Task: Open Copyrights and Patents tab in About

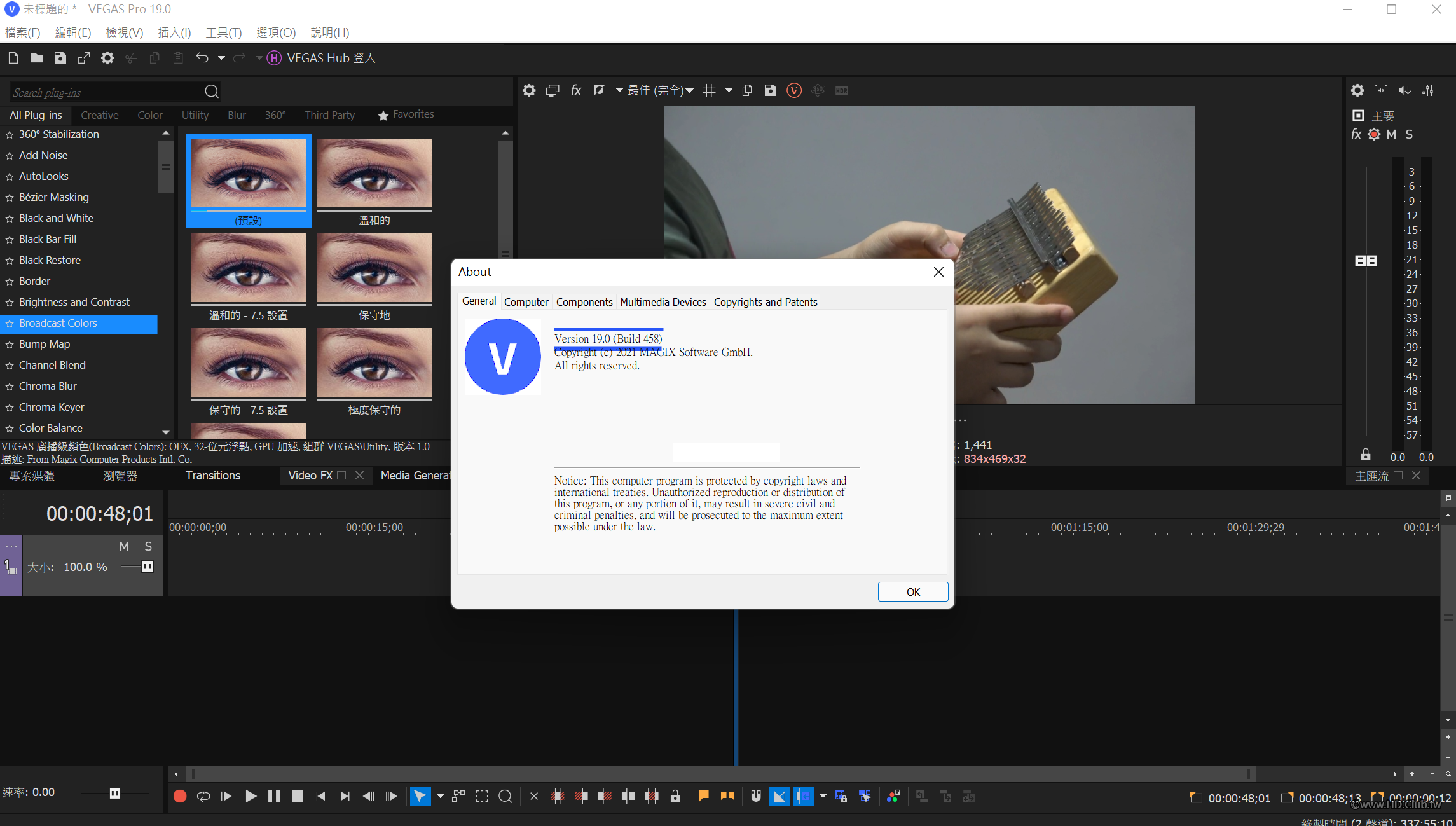Action: (766, 302)
